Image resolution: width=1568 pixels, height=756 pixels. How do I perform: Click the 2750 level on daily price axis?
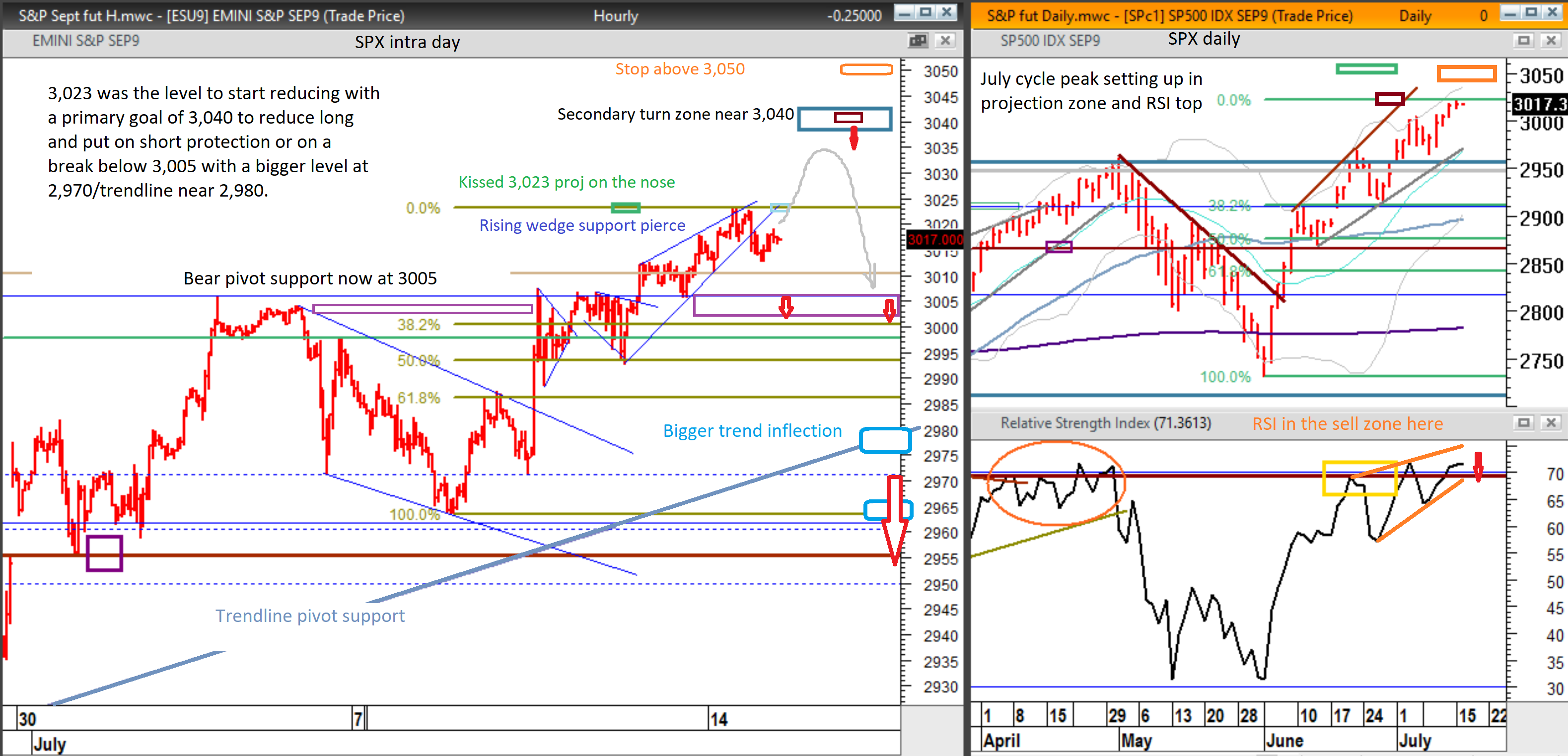click(x=1542, y=361)
